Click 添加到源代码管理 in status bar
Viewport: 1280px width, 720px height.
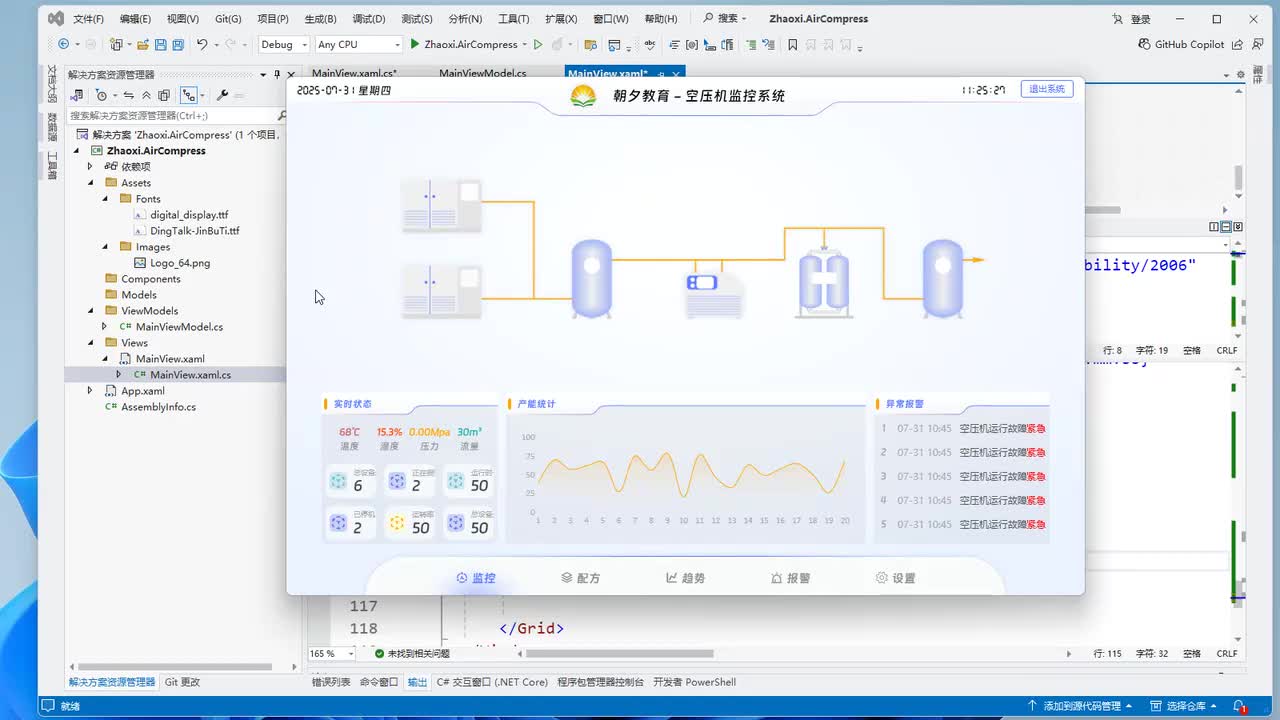coord(1082,706)
